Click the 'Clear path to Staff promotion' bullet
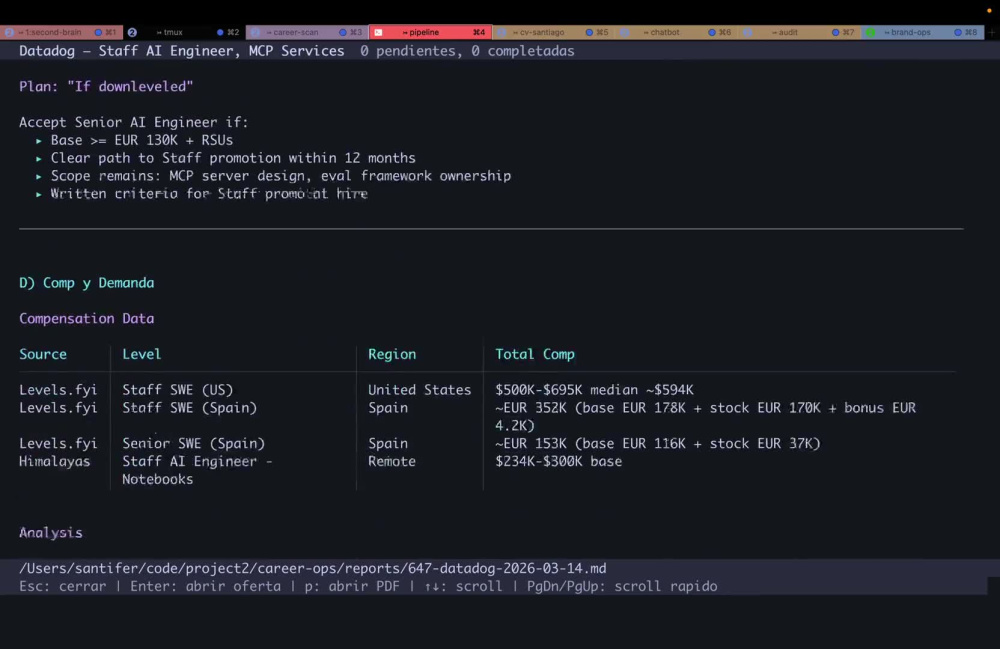This screenshot has height=649, width=1000. tap(233, 158)
